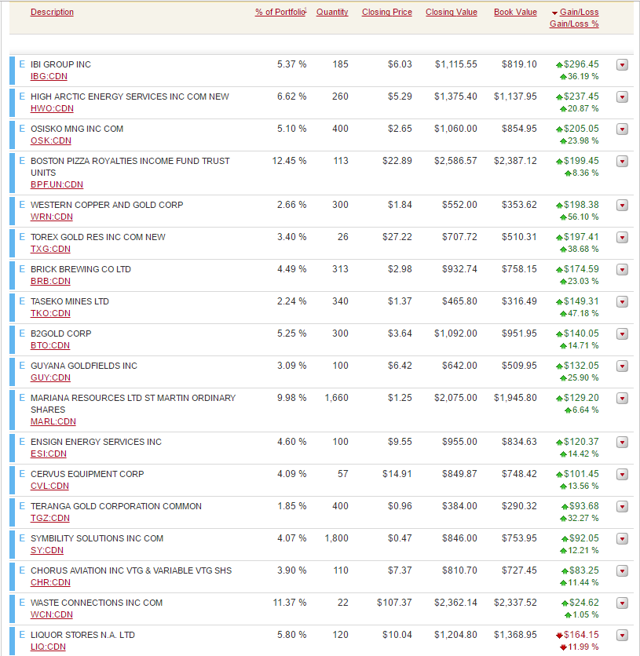Open the OSK:CDN ticker link
640x656 pixels.
point(51,141)
